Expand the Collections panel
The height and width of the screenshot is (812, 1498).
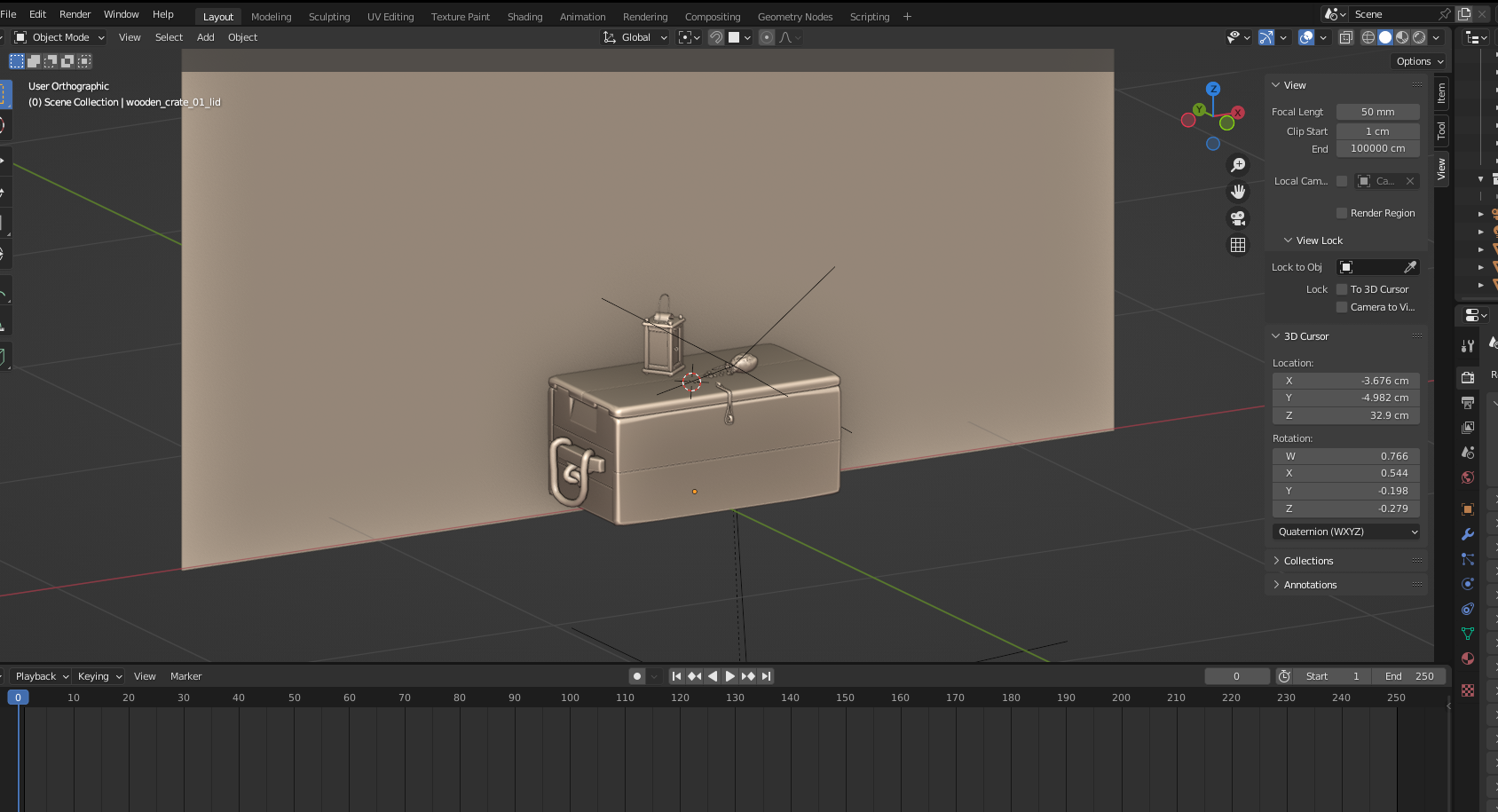[x=1308, y=561]
